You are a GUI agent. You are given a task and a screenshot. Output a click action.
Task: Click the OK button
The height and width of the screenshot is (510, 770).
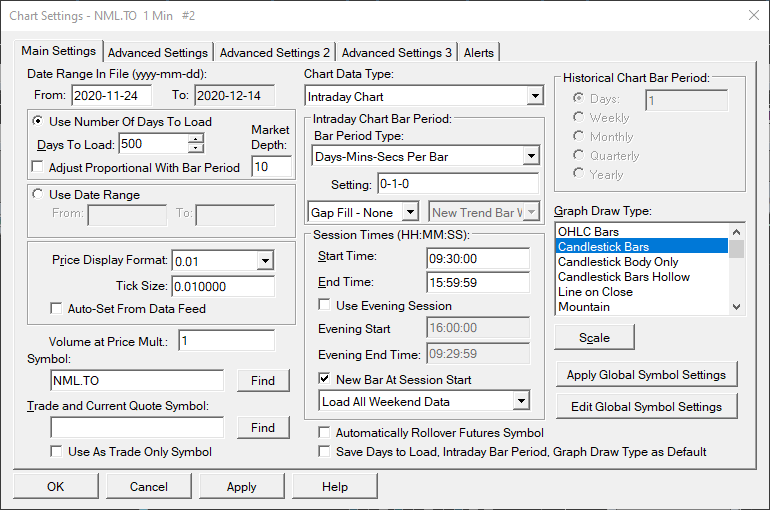55,486
